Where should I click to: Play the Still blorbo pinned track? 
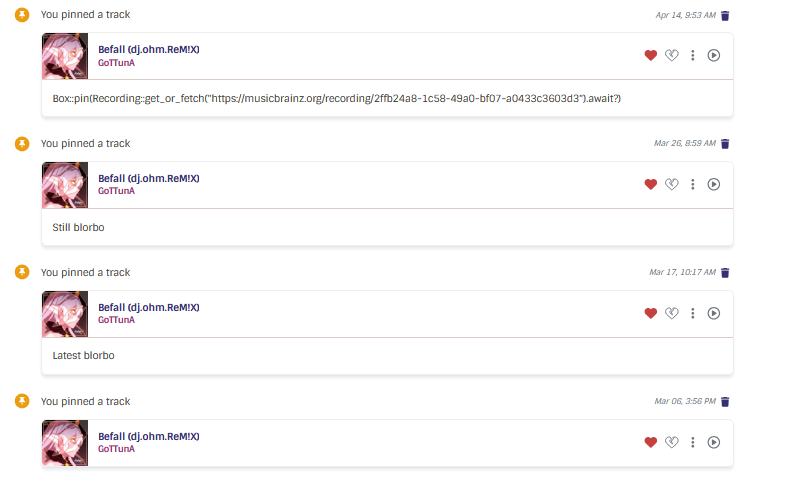pos(714,184)
